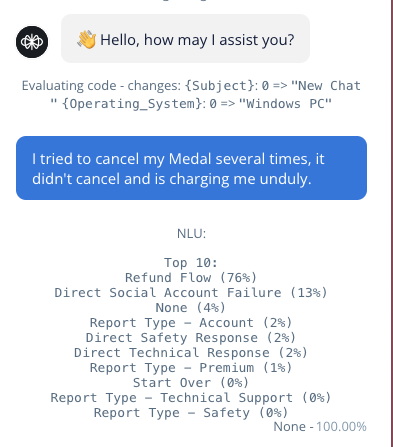Select Direct Social Account Failure (13%)
The height and width of the screenshot is (447, 393).
191,293
